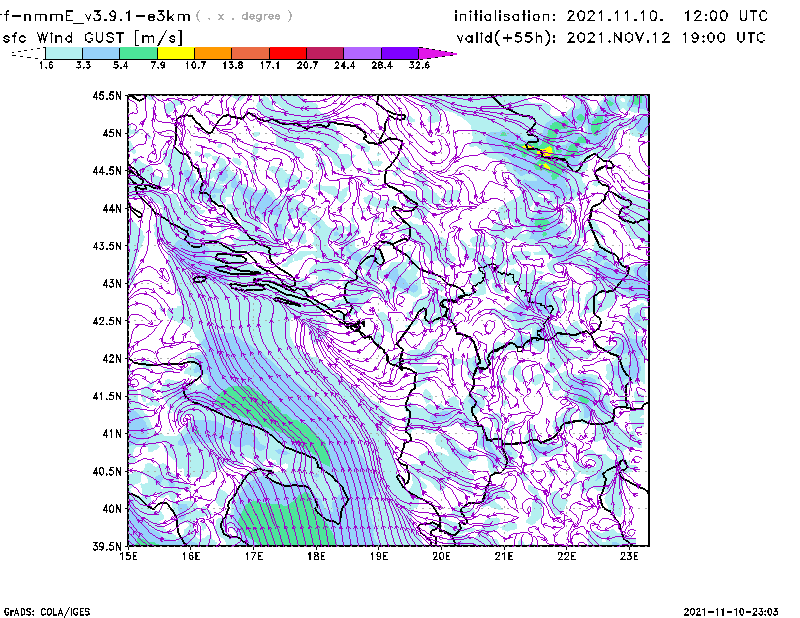
Task: Click the longitude label '15E'
Action: 128,556
